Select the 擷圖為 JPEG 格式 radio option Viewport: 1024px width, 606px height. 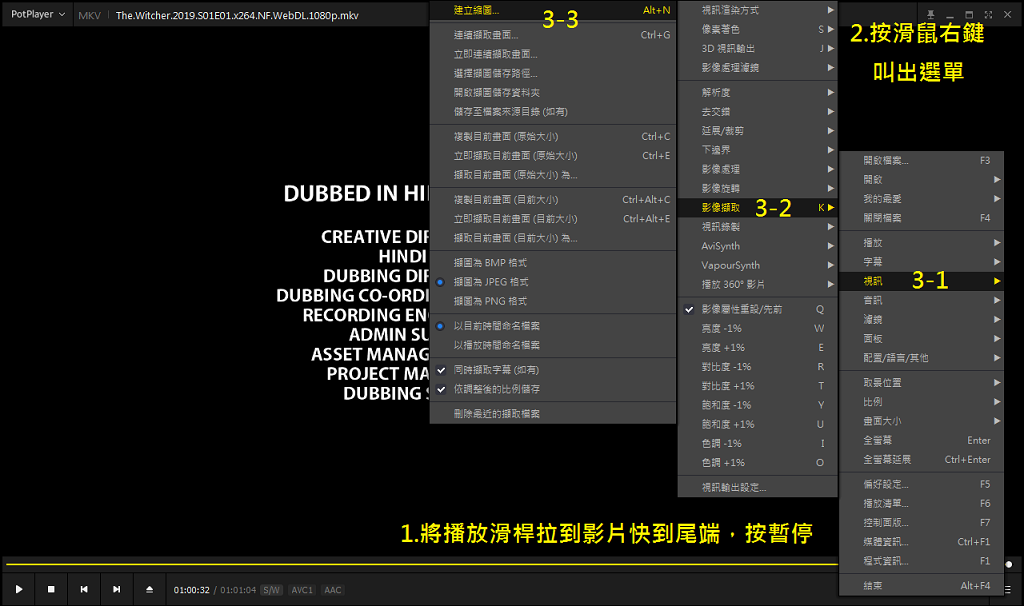click(x=552, y=281)
